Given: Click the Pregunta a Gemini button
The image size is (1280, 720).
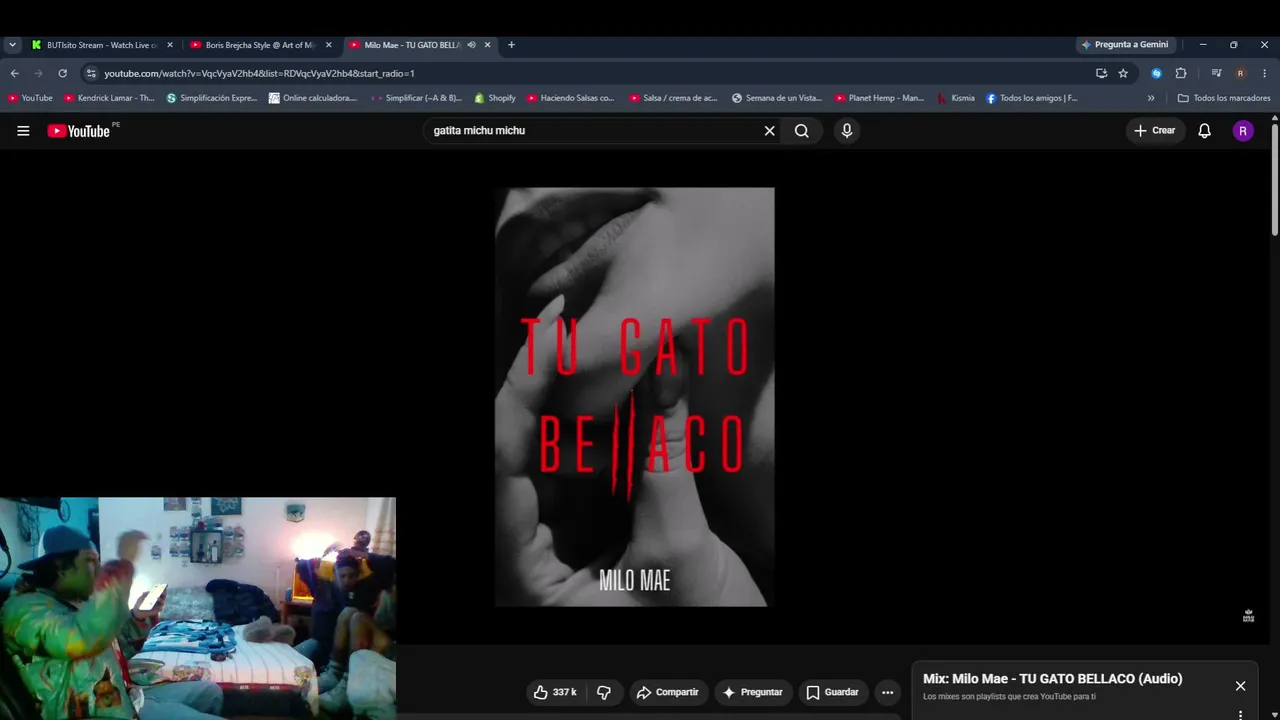Looking at the screenshot, I should (x=1125, y=45).
